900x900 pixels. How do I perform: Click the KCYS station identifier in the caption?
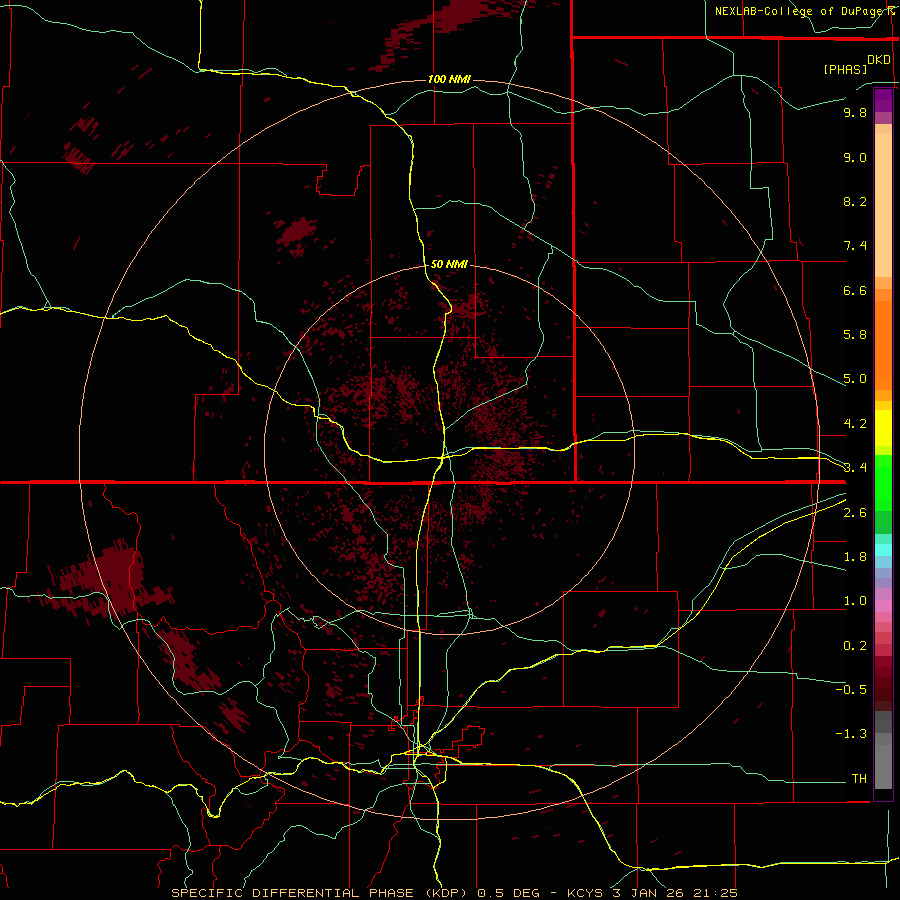587,893
